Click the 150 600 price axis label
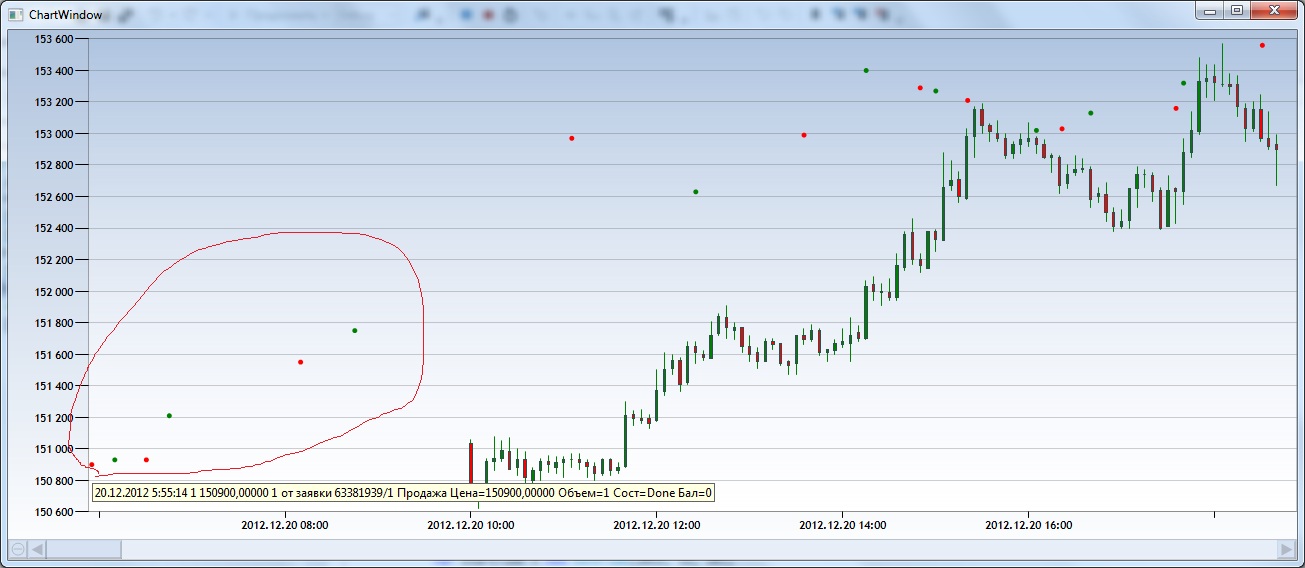The height and width of the screenshot is (568, 1305). click(54, 513)
